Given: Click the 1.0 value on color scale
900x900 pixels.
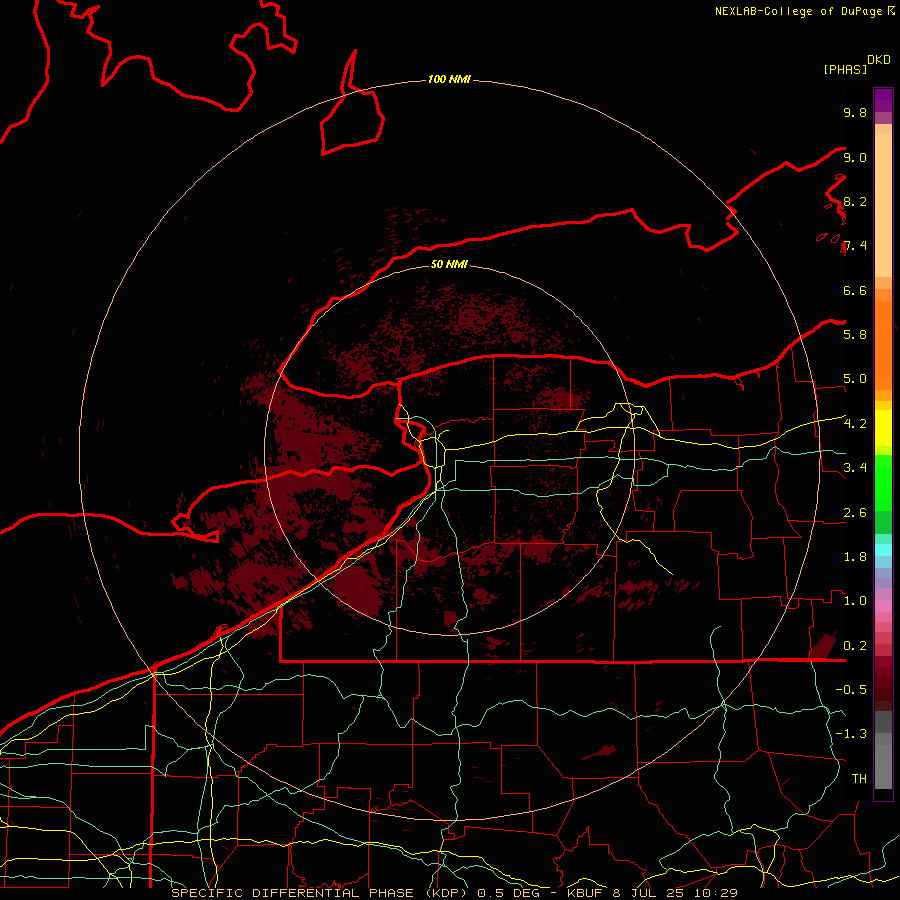Looking at the screenshot, I should point(855,600).
